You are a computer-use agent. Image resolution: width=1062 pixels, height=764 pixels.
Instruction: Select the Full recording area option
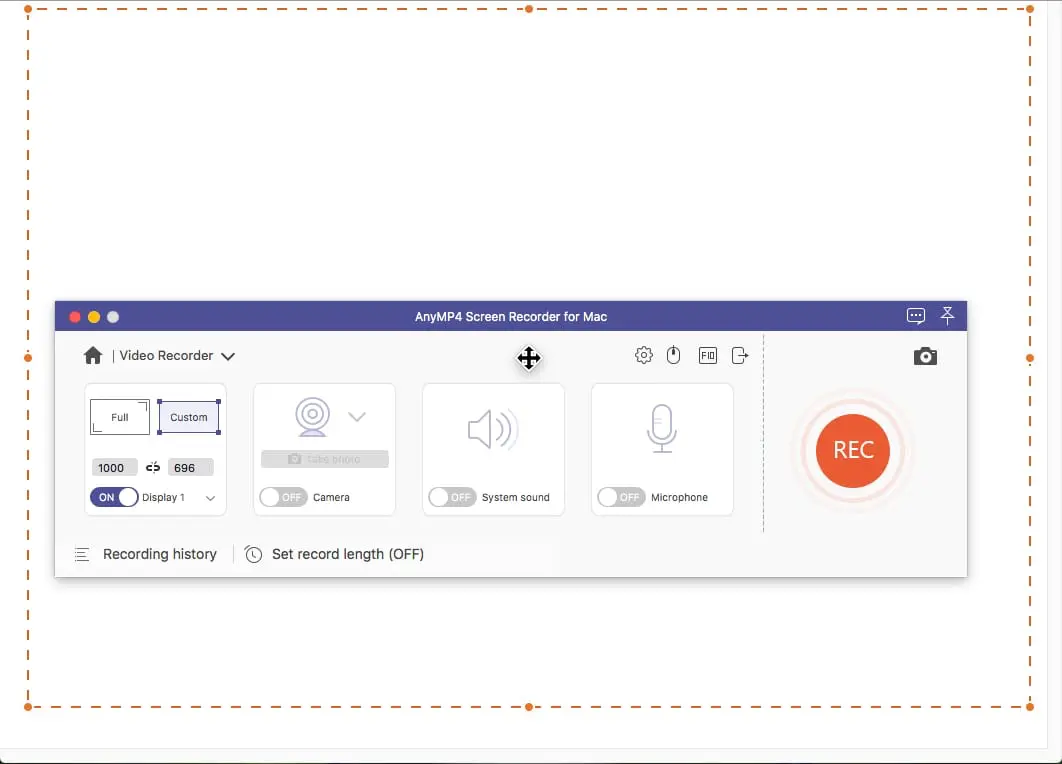coord(119,416)
